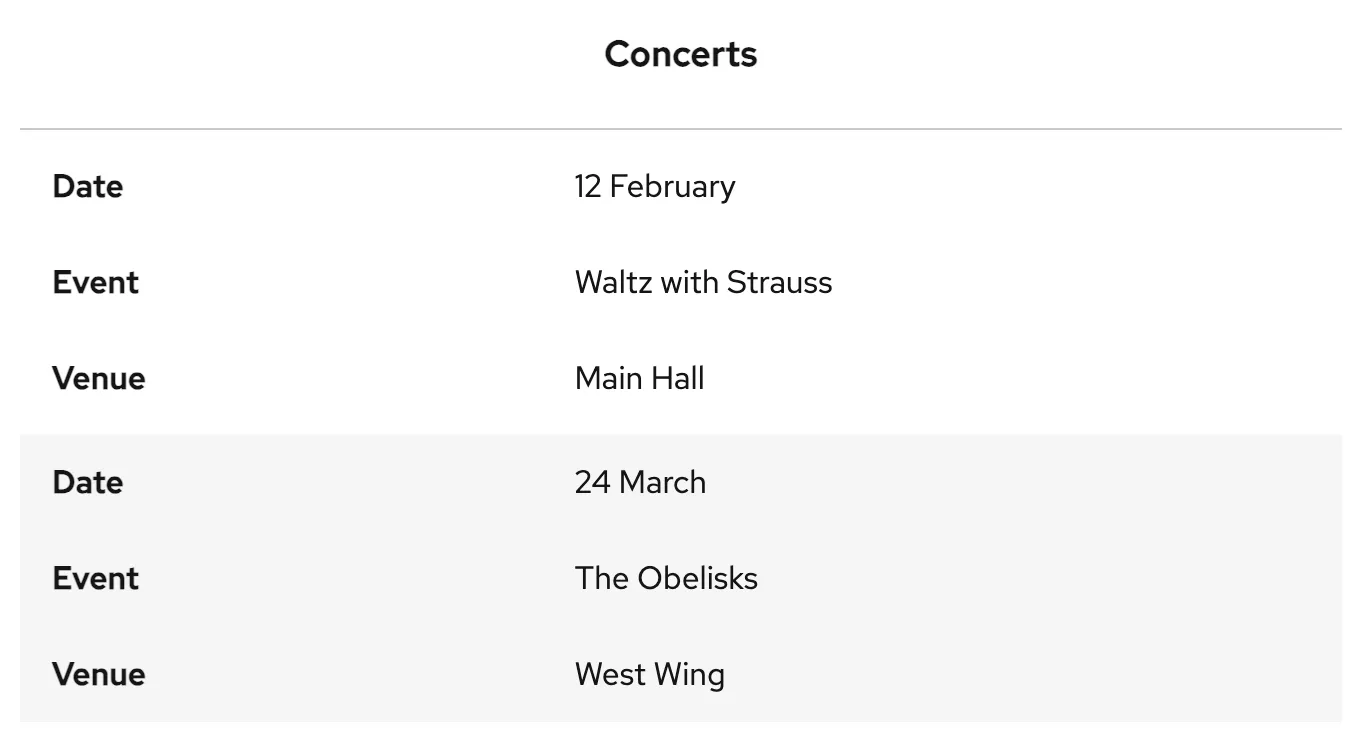
Task: Click the first Venue label
Action: [x=98, y=378]
